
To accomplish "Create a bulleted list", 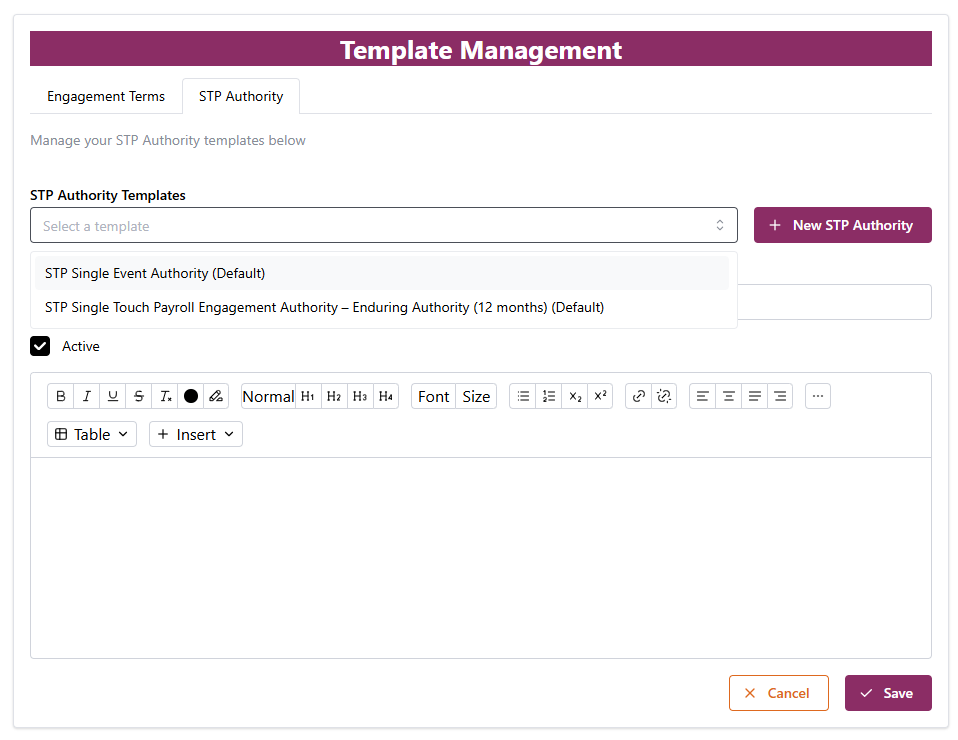I will (x=523, y=396).
